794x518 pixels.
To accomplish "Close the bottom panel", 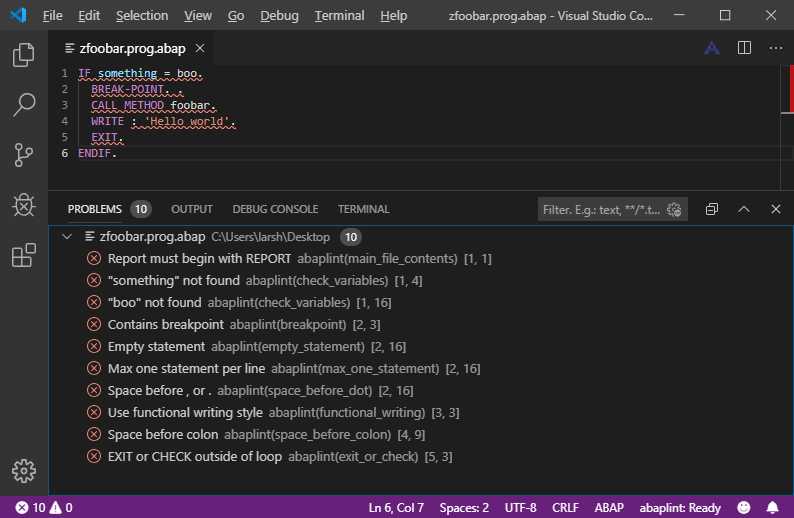I will click(775, 209).
